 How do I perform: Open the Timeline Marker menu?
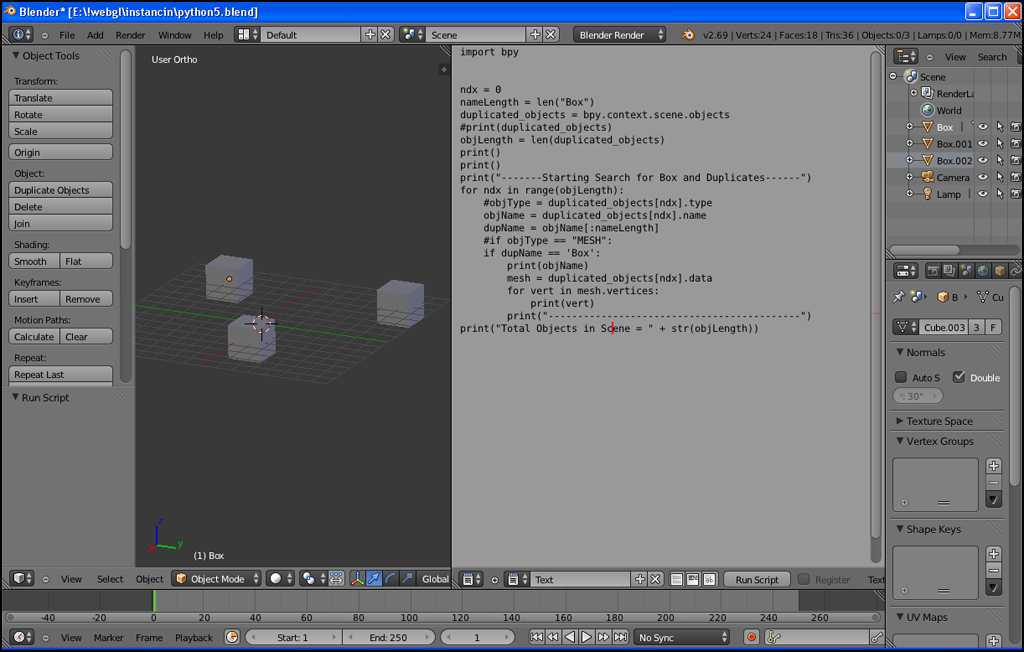coord(108,638)
